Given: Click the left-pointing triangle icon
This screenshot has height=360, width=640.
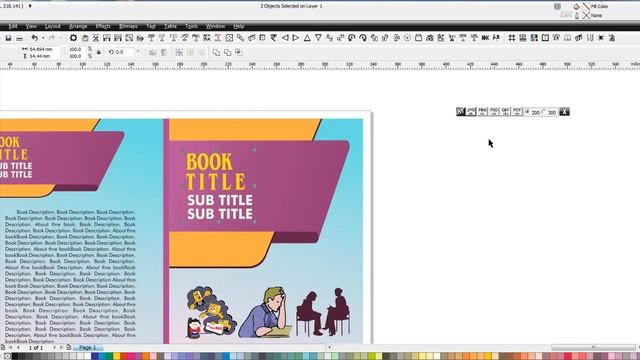Looking at the screenshot, I should (x=285, y=38).
